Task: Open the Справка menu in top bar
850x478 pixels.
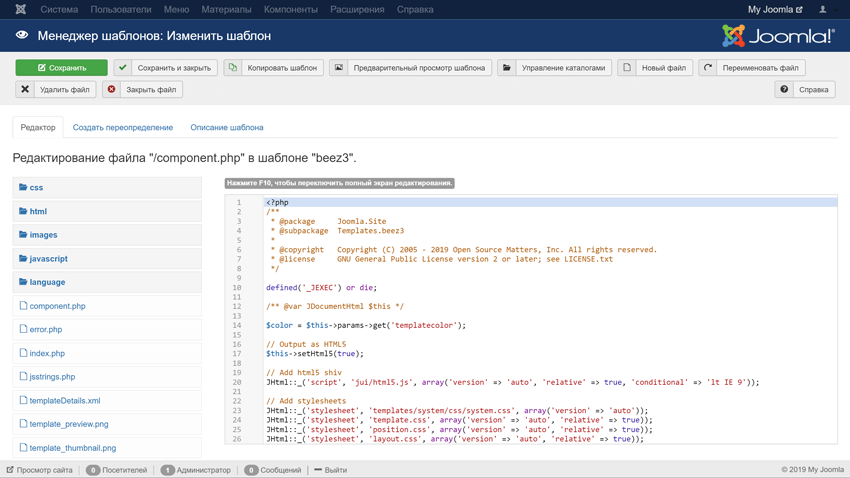Action: pos(415,9)
